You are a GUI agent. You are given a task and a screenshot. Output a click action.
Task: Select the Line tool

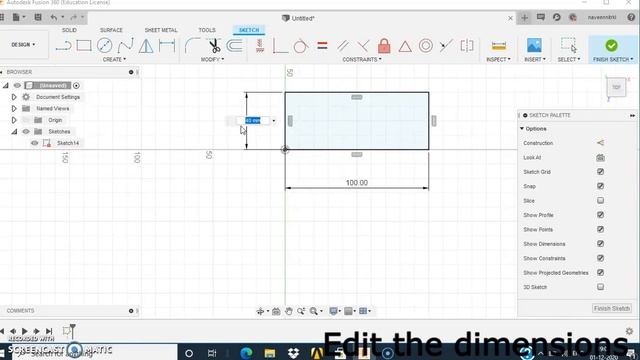[63, 46]
